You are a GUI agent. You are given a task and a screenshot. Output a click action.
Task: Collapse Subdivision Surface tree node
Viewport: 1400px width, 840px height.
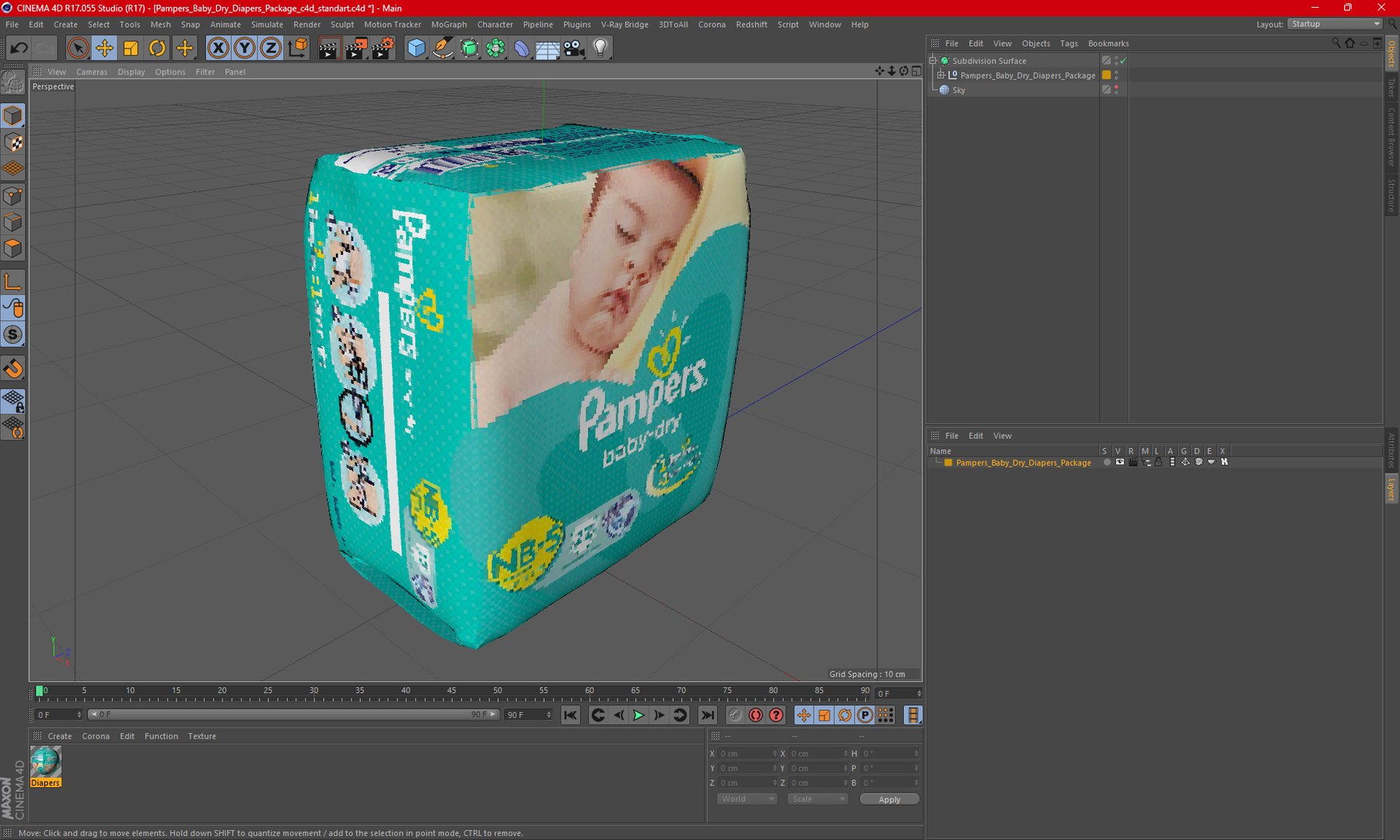[933, 61]
